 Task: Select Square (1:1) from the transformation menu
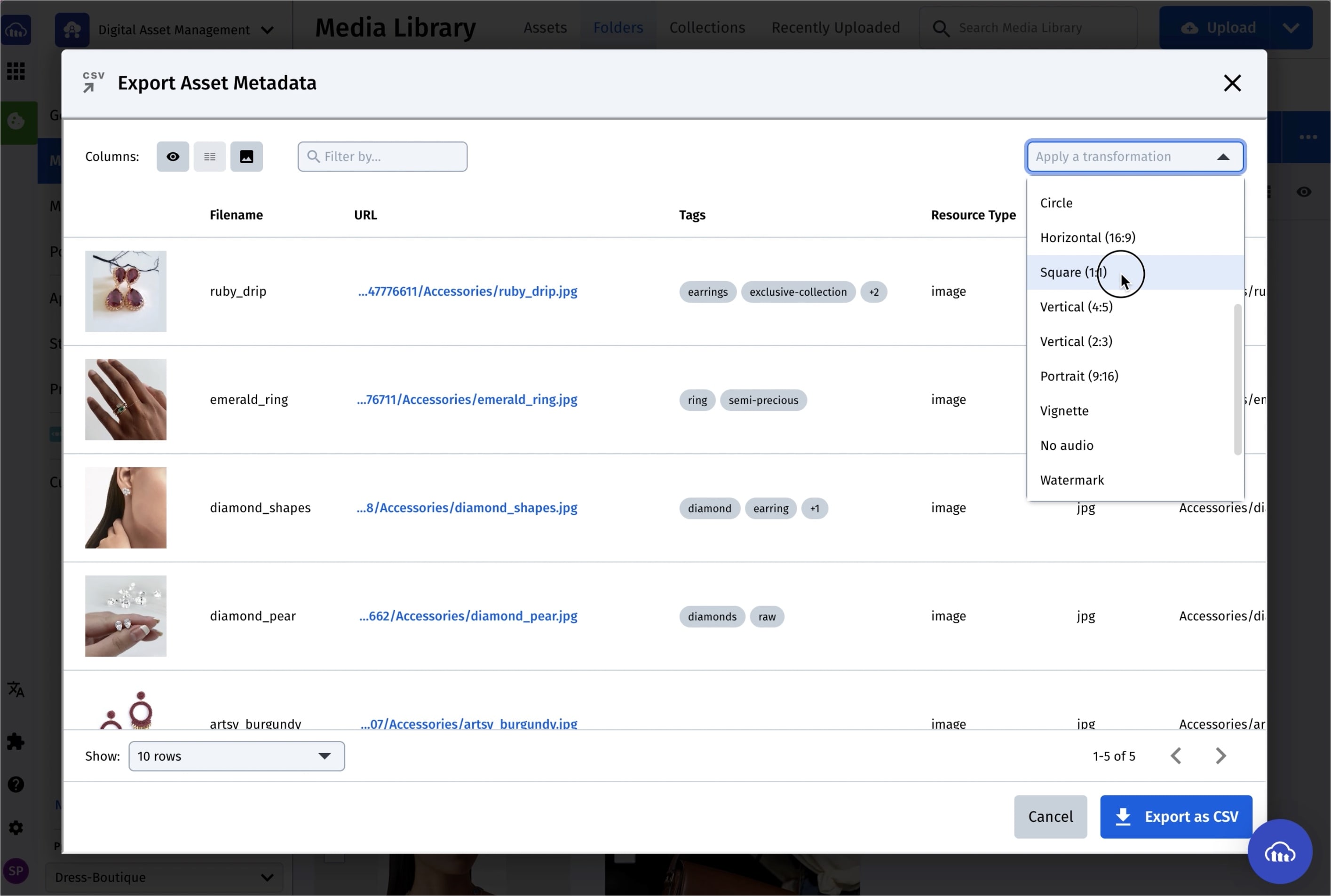[x=1073, y=273]
